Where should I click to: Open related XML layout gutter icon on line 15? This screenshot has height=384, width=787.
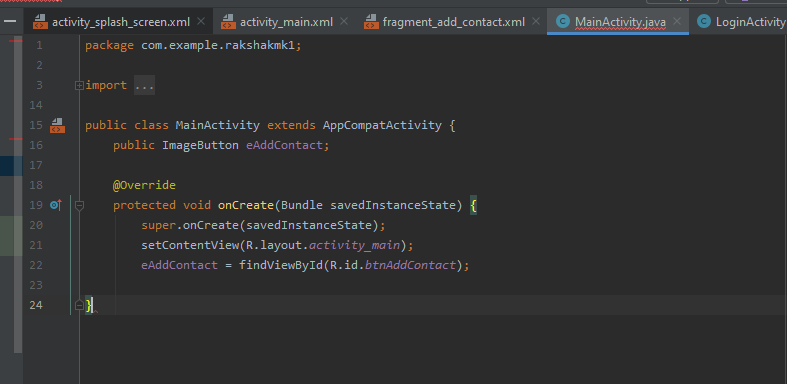pyautogui.click(x=57, y=125)
